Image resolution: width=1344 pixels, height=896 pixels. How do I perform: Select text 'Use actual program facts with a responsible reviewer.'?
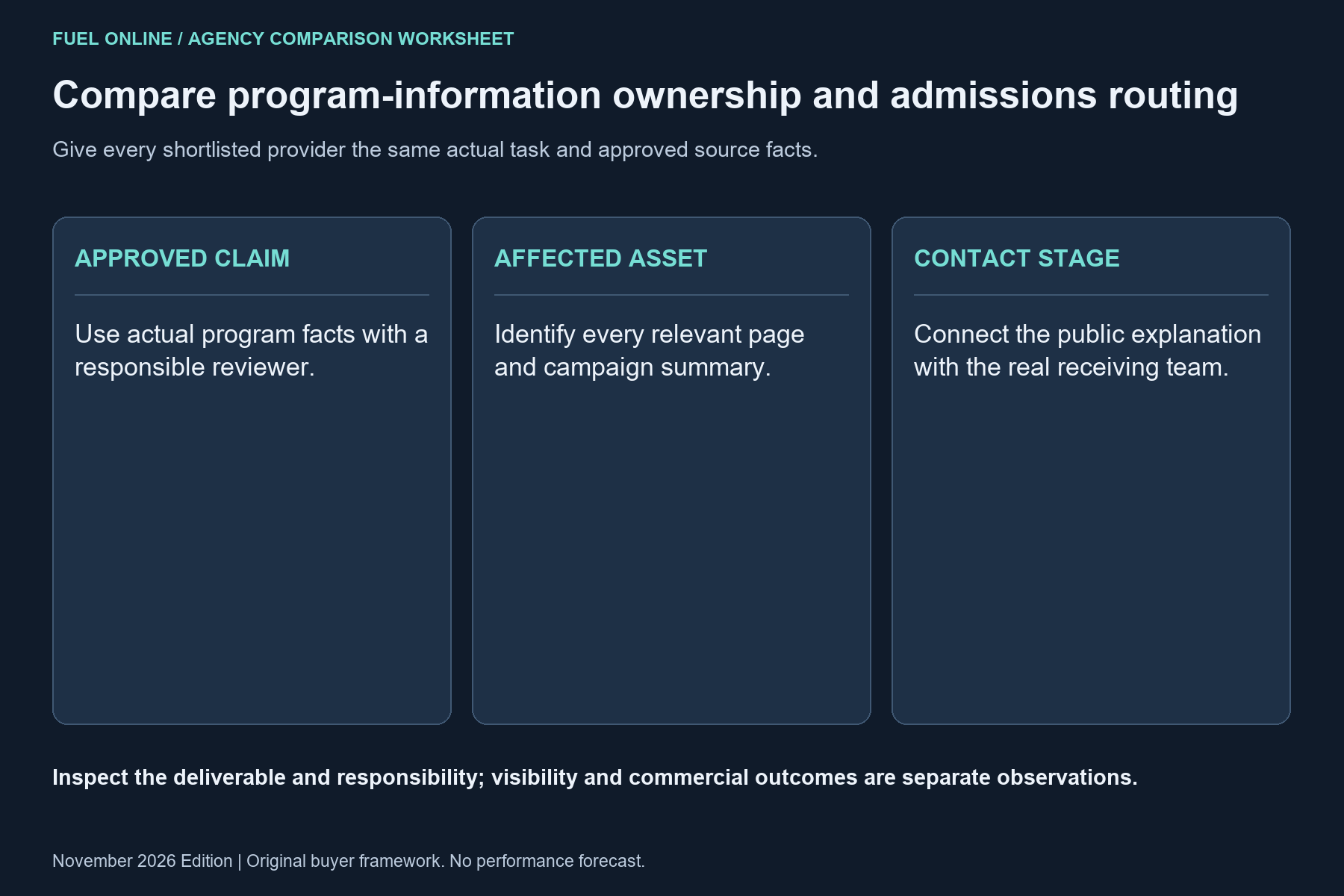click(252, 350)
